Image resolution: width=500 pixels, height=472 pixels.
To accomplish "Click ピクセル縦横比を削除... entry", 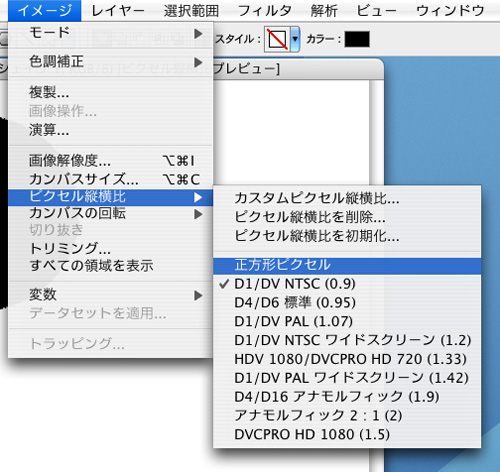I will (x=347, y=217).
